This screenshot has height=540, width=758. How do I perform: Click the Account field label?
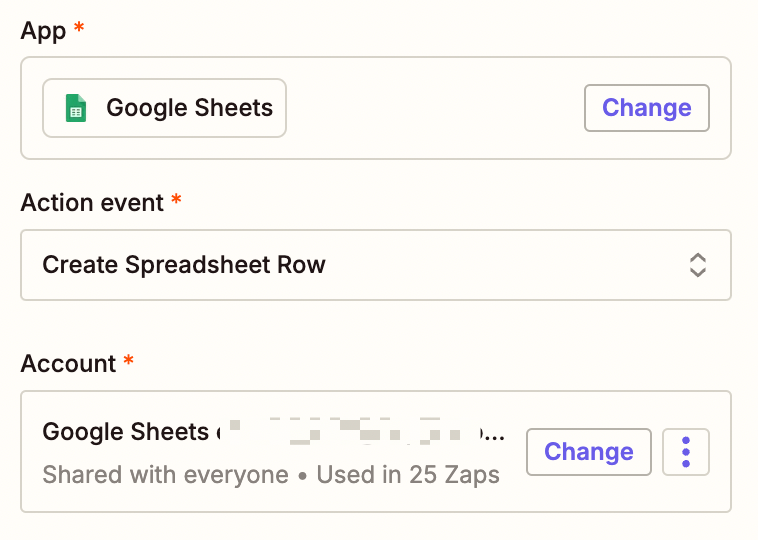coord(68,364)
